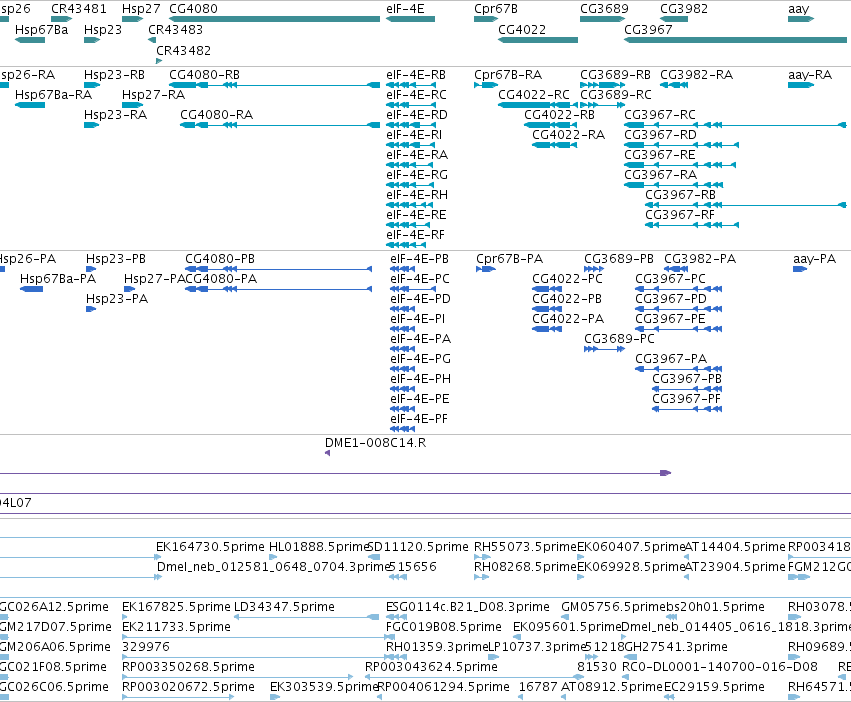Click protein eIF-4E-PH
This screenshot has height=702, width=851.
402,389
